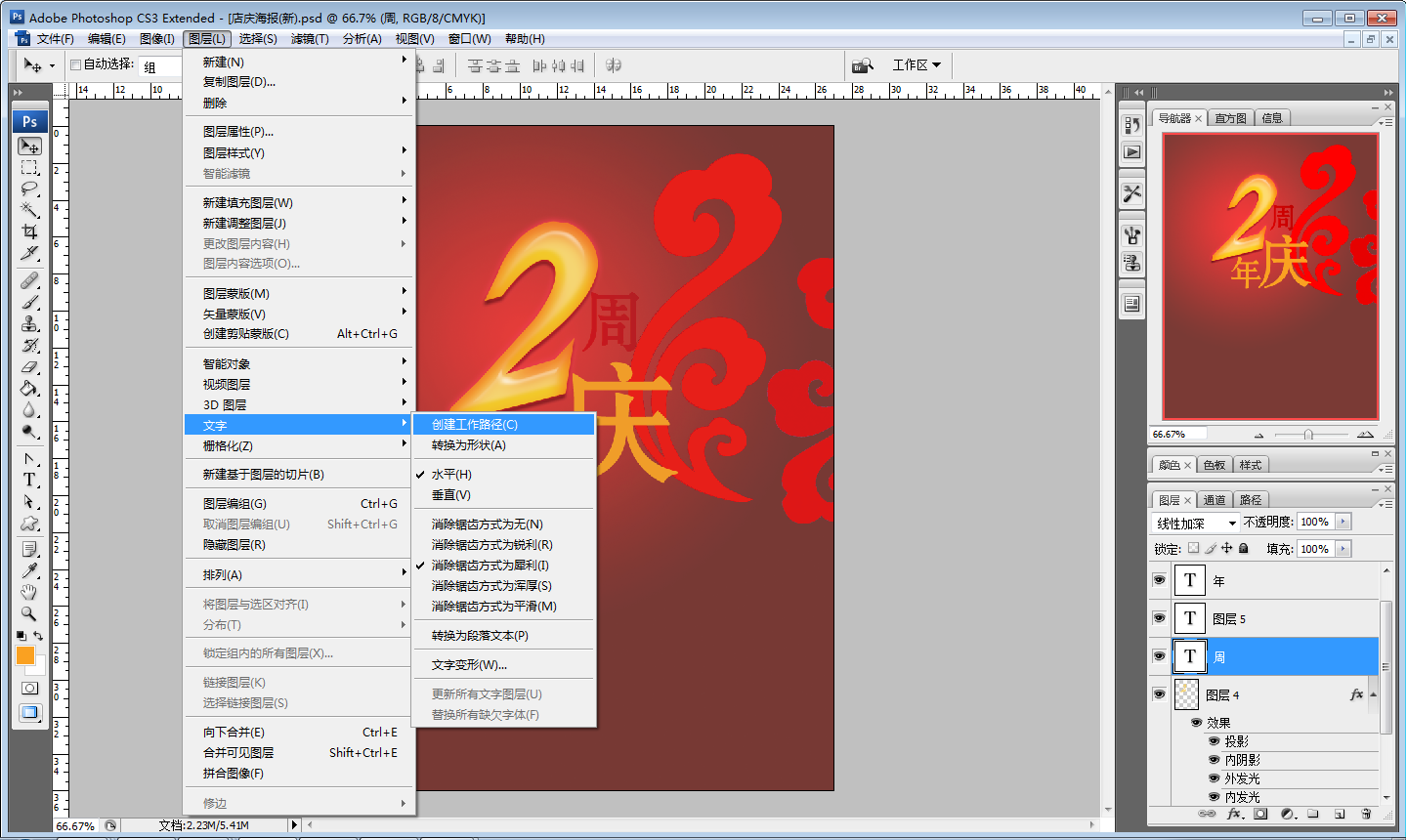Toggle the lock all padlock icon
1407x840 pixels.
coord(1244,549)
